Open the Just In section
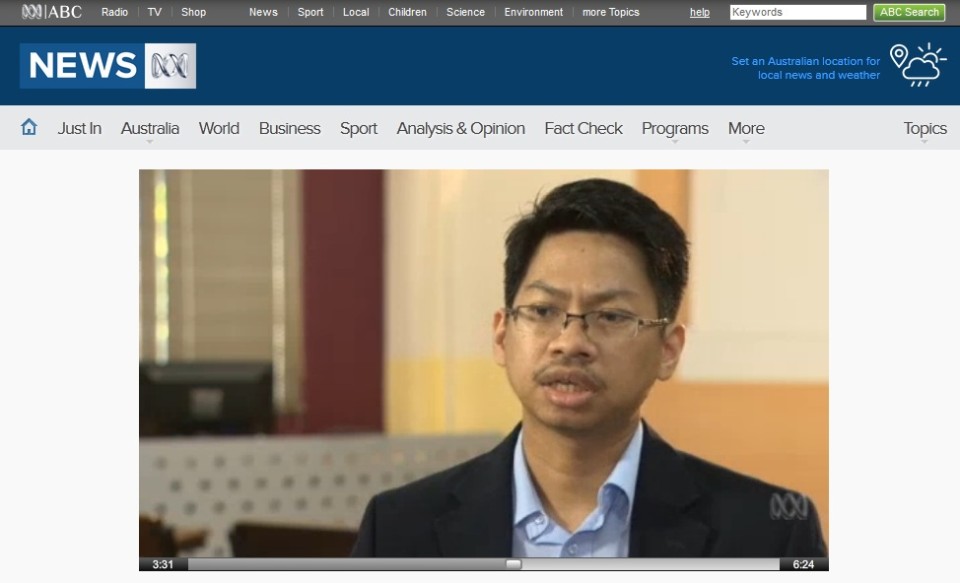 tap(79, 128)
